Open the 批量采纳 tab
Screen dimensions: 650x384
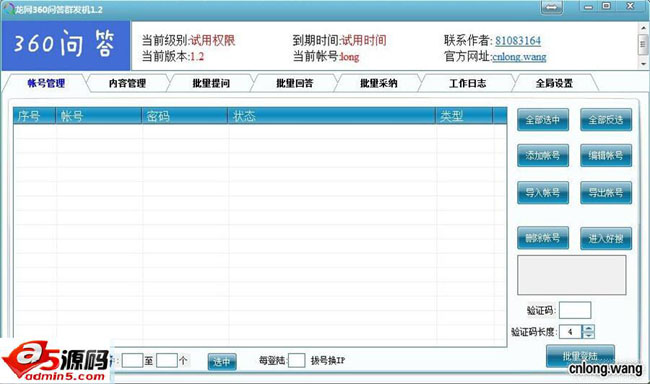pos(379,83)
